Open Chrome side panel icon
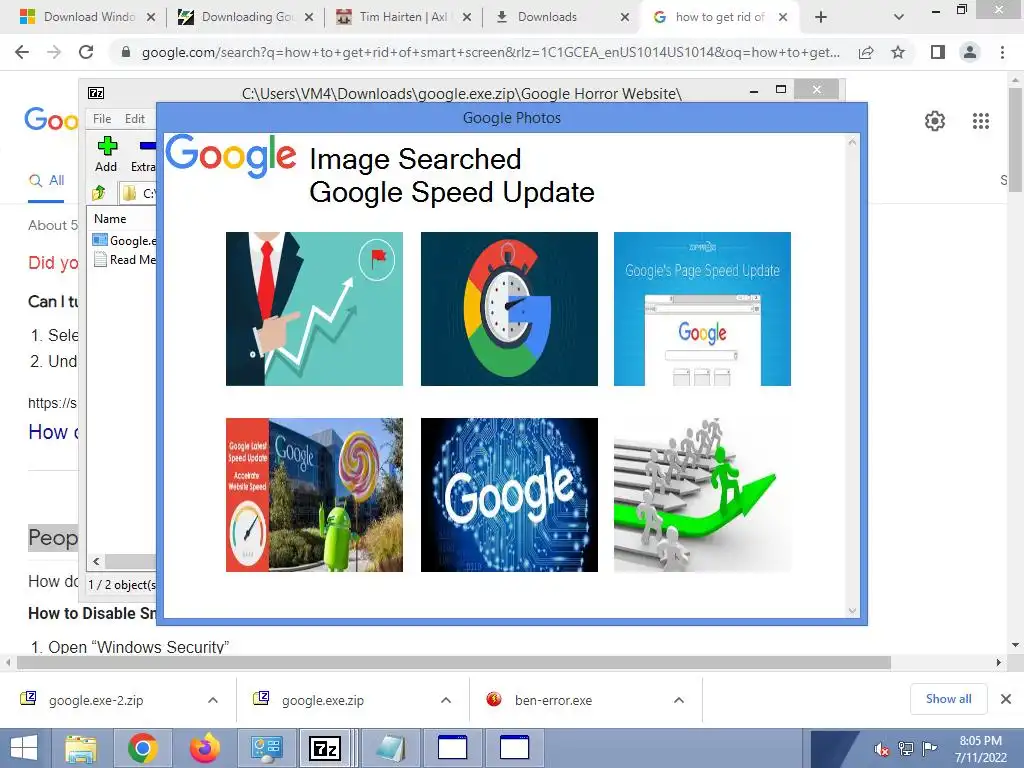The height and width of the screenshot is (768, 1024). [938, 52]
